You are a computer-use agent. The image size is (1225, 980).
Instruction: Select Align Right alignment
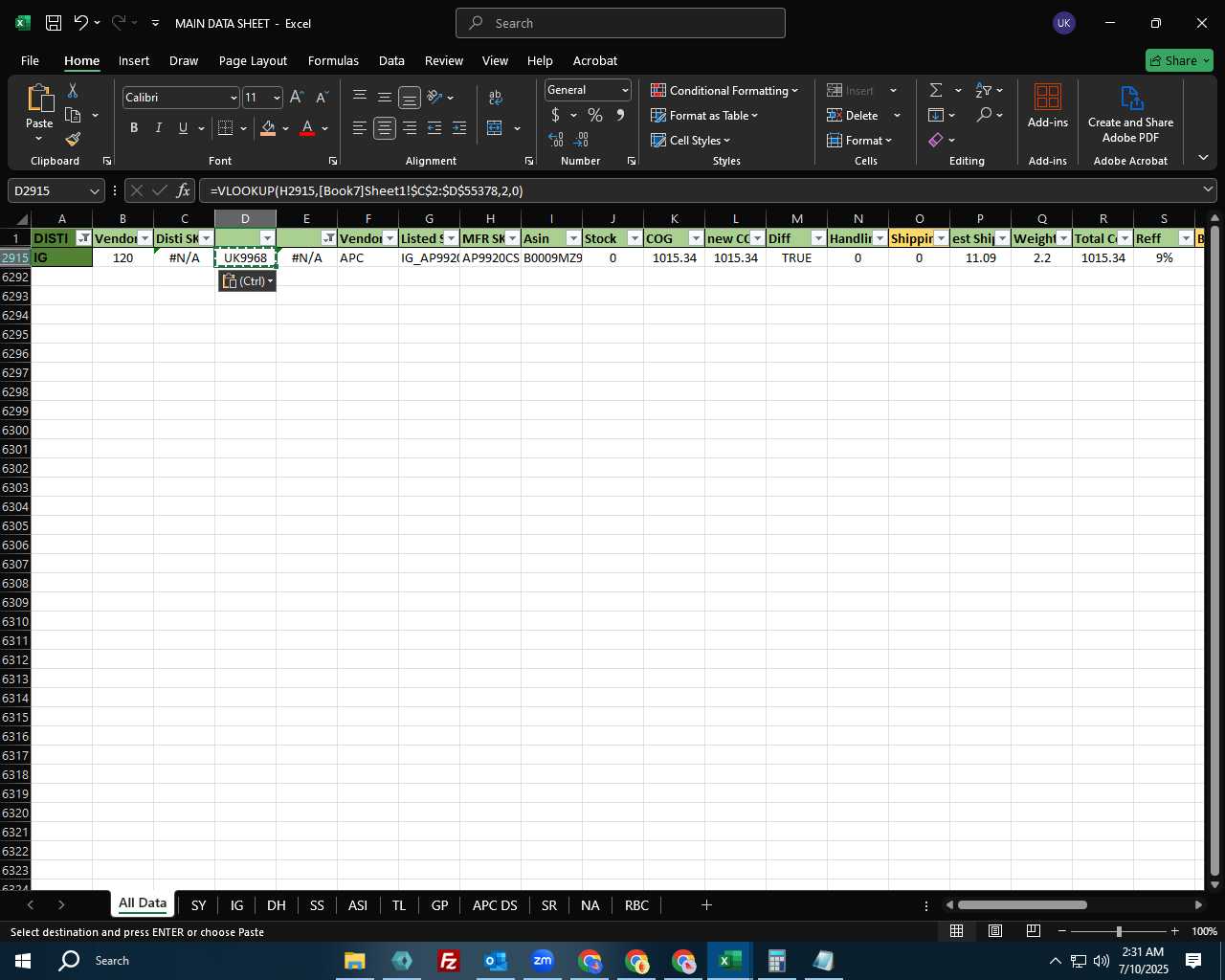coord(410,128)
